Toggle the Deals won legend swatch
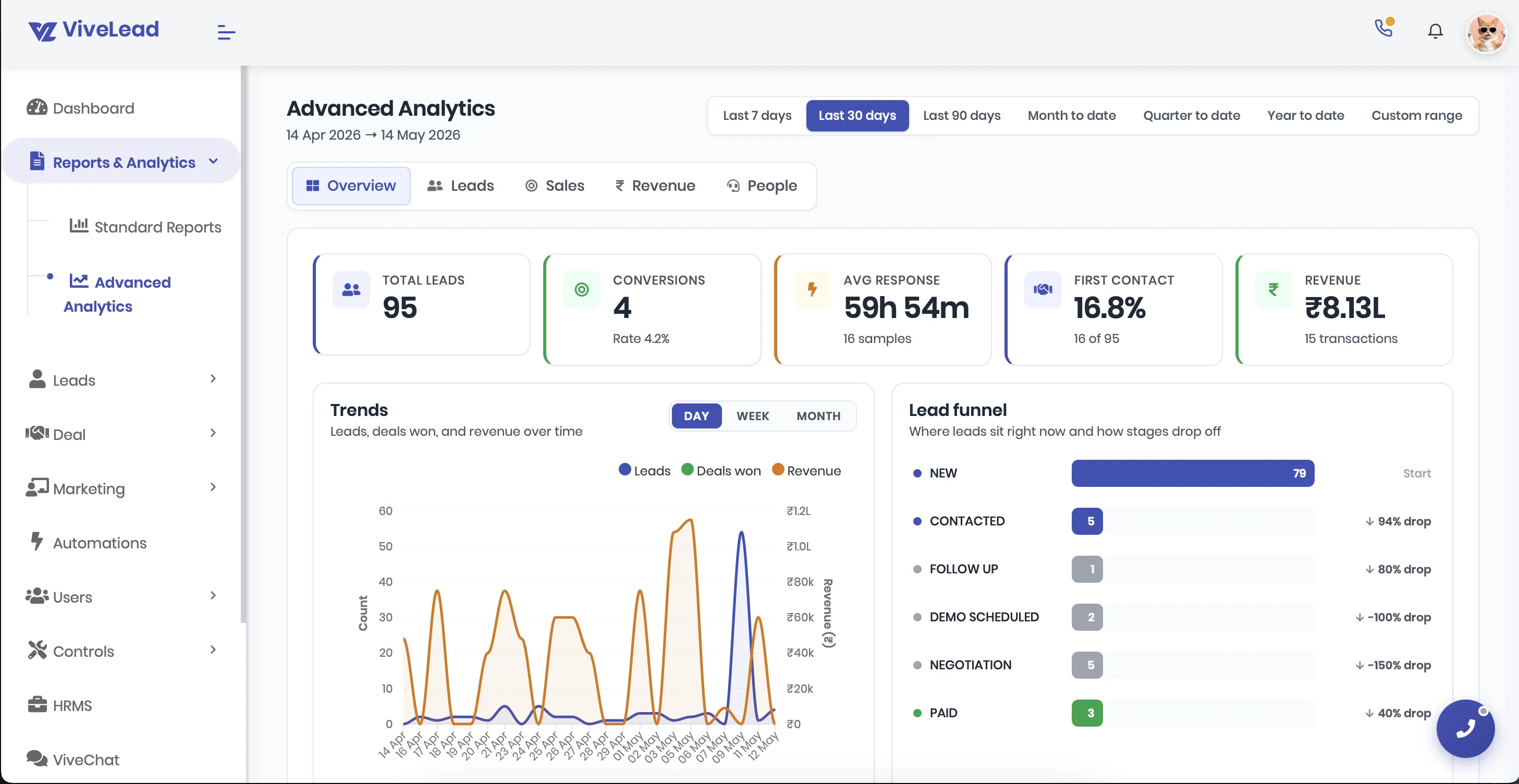The width and height of the screenshot is (1519, 784). tap(687, 469)
